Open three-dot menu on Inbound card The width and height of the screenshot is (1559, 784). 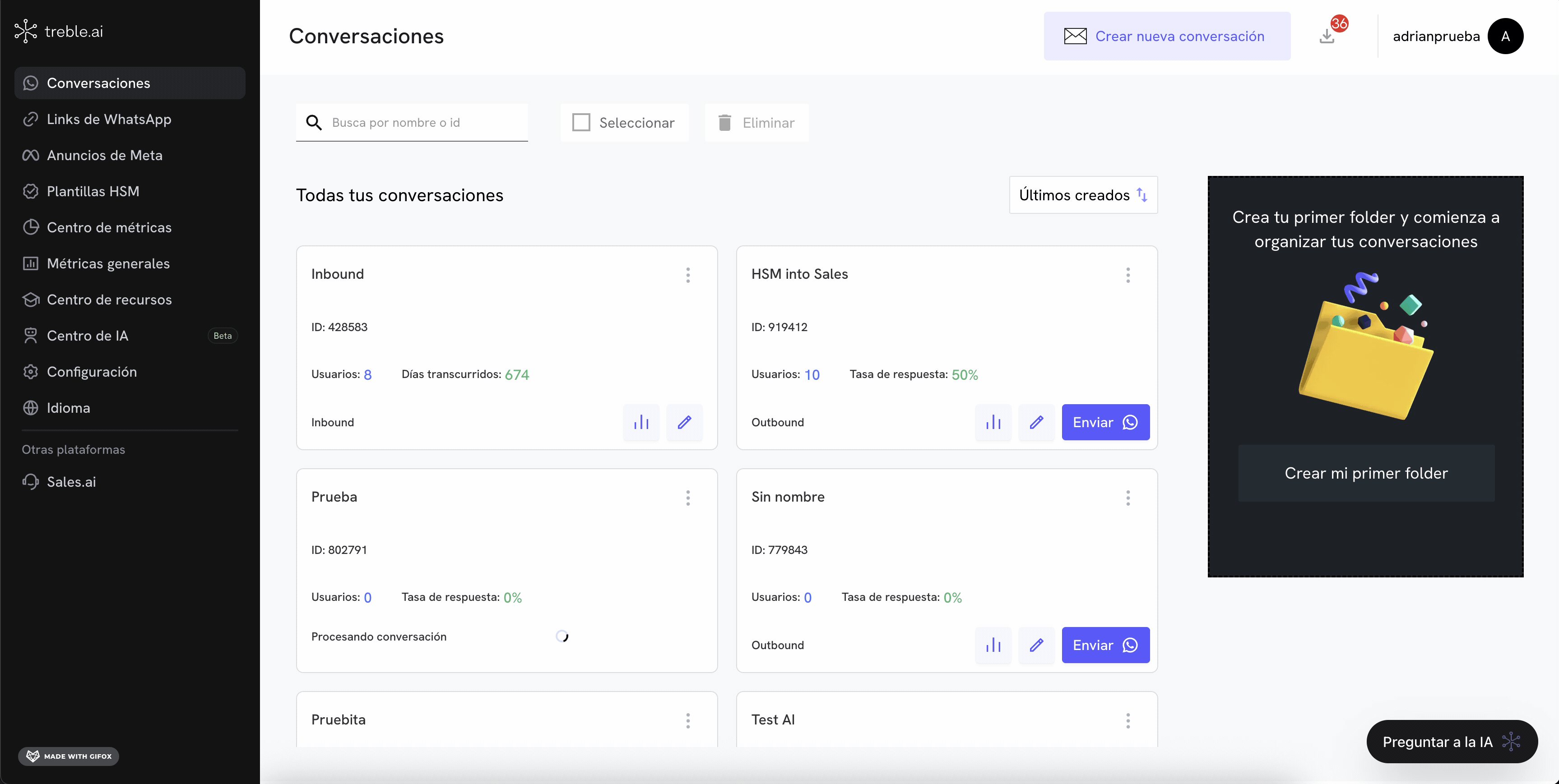coord(687,275)
